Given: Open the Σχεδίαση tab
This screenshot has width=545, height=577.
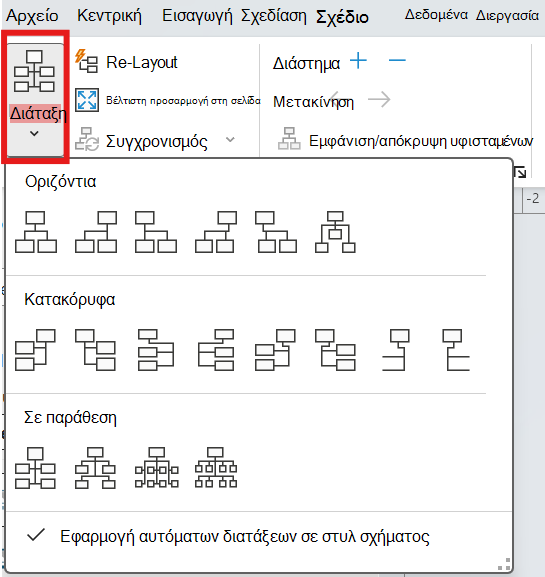Looking at the screenshot, I should [273, 16].
